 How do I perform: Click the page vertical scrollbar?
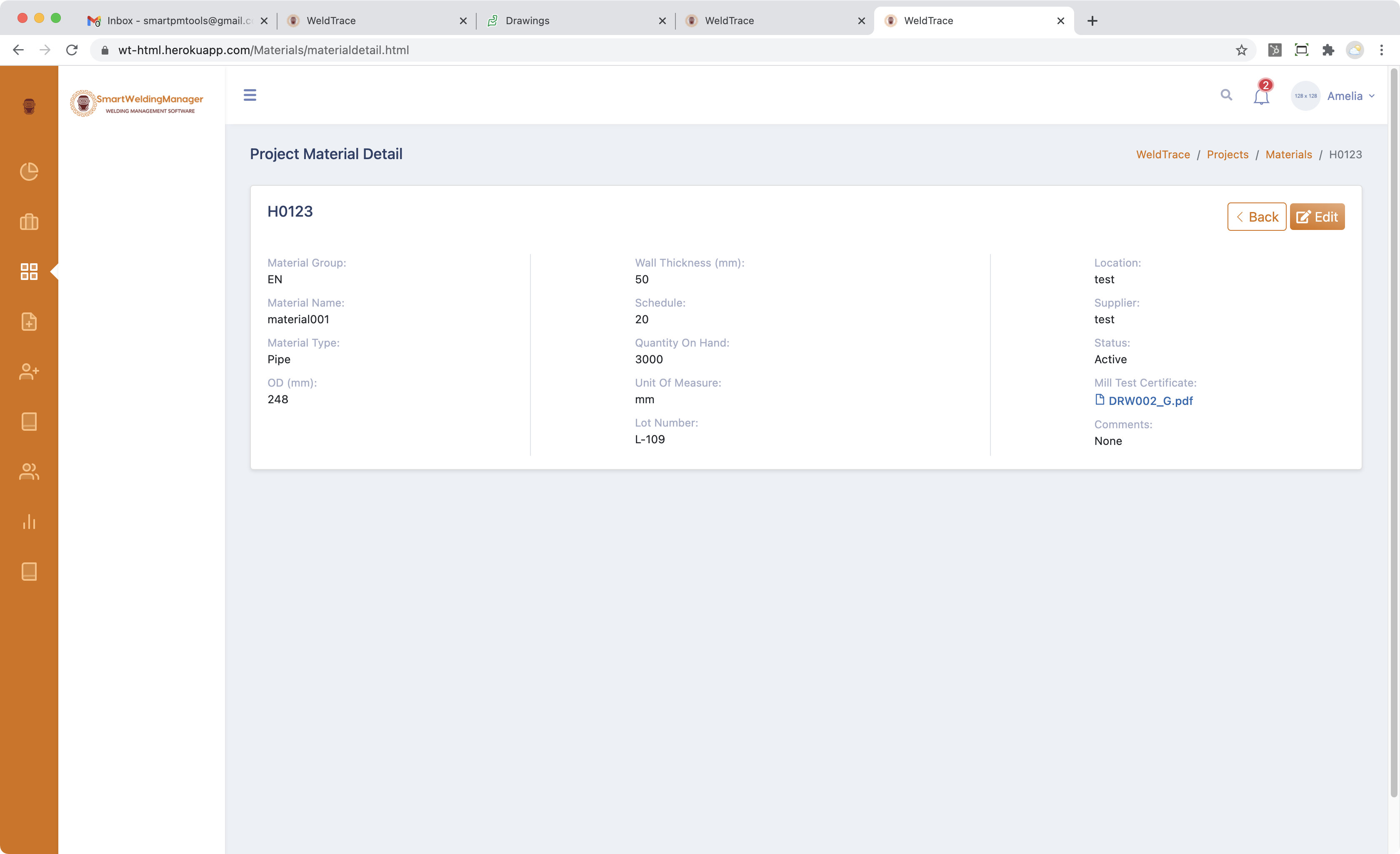click(x=1394, y=432)
